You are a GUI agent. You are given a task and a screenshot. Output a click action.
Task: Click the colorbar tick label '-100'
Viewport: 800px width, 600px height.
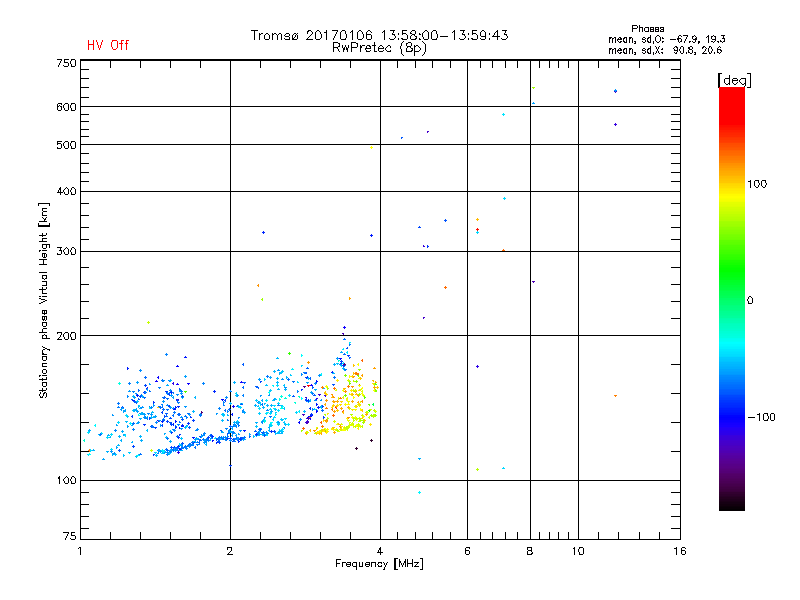click(761, 417)
